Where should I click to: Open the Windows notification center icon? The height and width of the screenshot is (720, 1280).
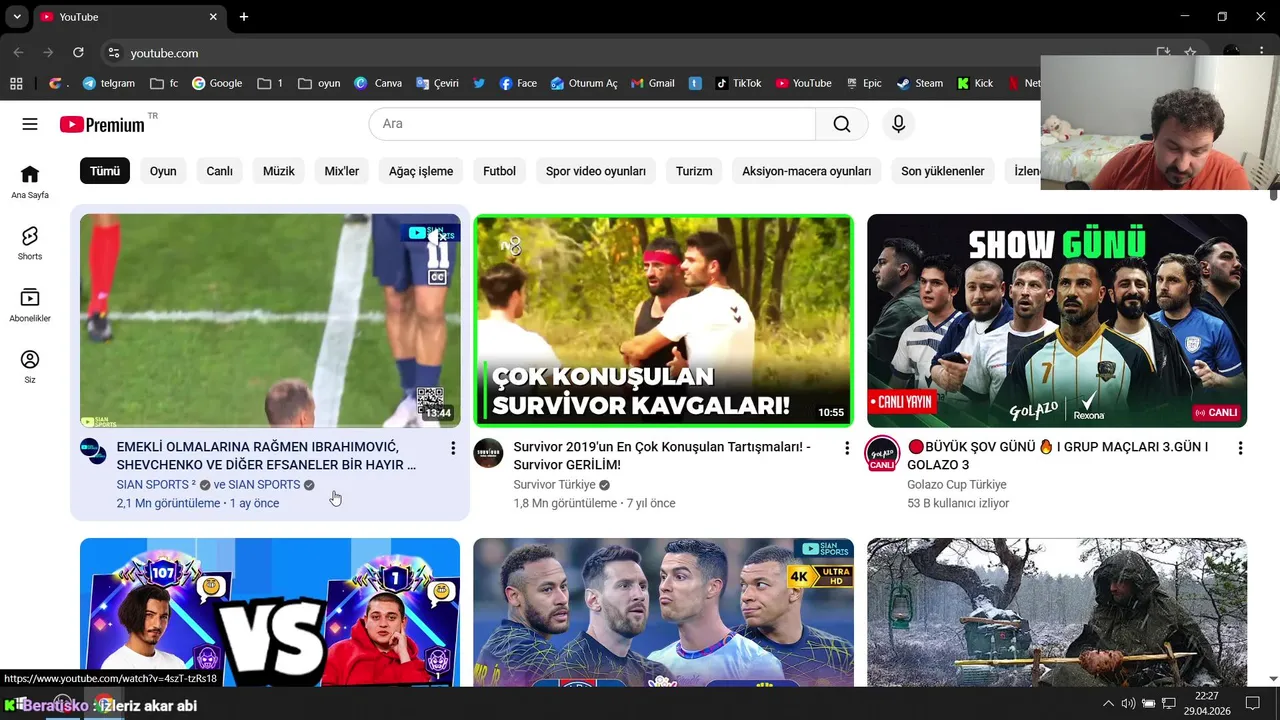click(x=1252, y=704)
